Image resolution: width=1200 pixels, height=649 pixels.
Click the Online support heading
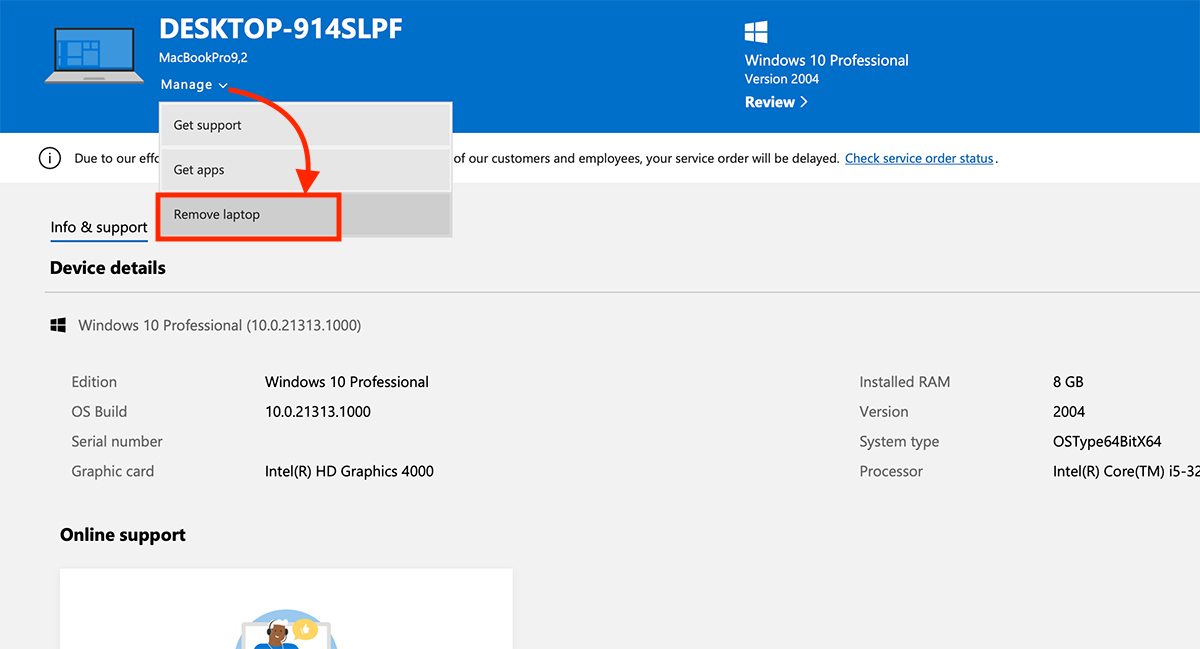[x=123, y=535]
